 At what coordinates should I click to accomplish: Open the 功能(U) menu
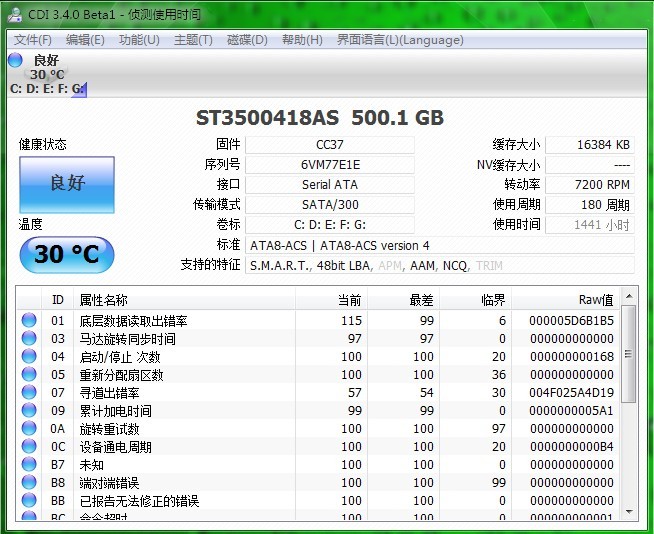pyautogui.click(x=139, y=40)
